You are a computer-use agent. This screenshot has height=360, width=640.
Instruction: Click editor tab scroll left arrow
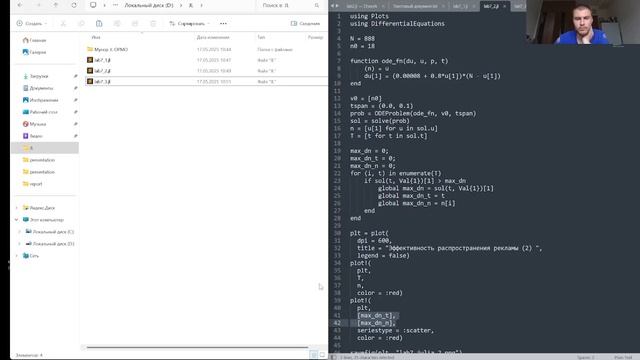pyautogui.click(x=332, y=6)
